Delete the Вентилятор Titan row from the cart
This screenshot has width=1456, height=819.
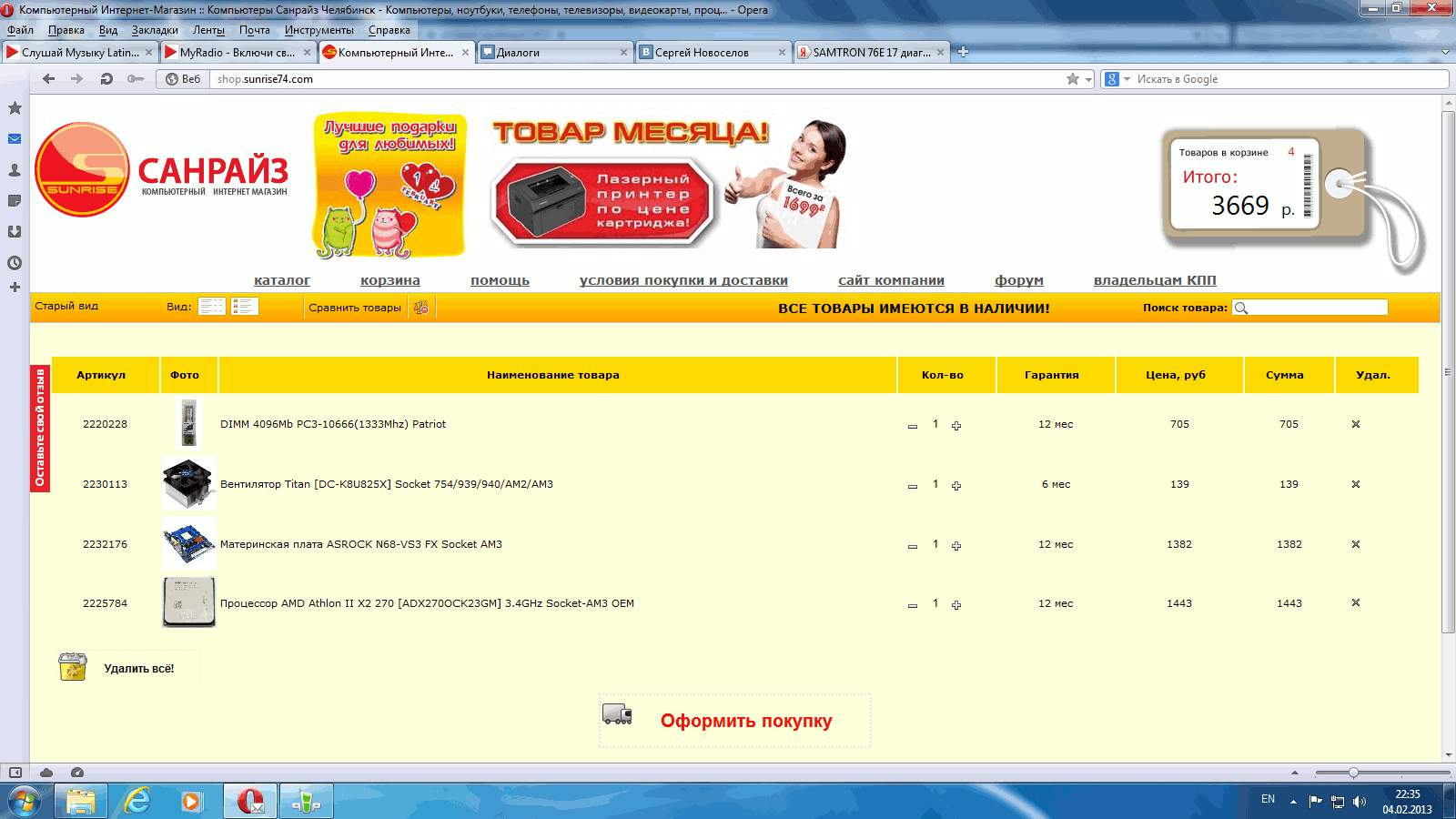1356,484
